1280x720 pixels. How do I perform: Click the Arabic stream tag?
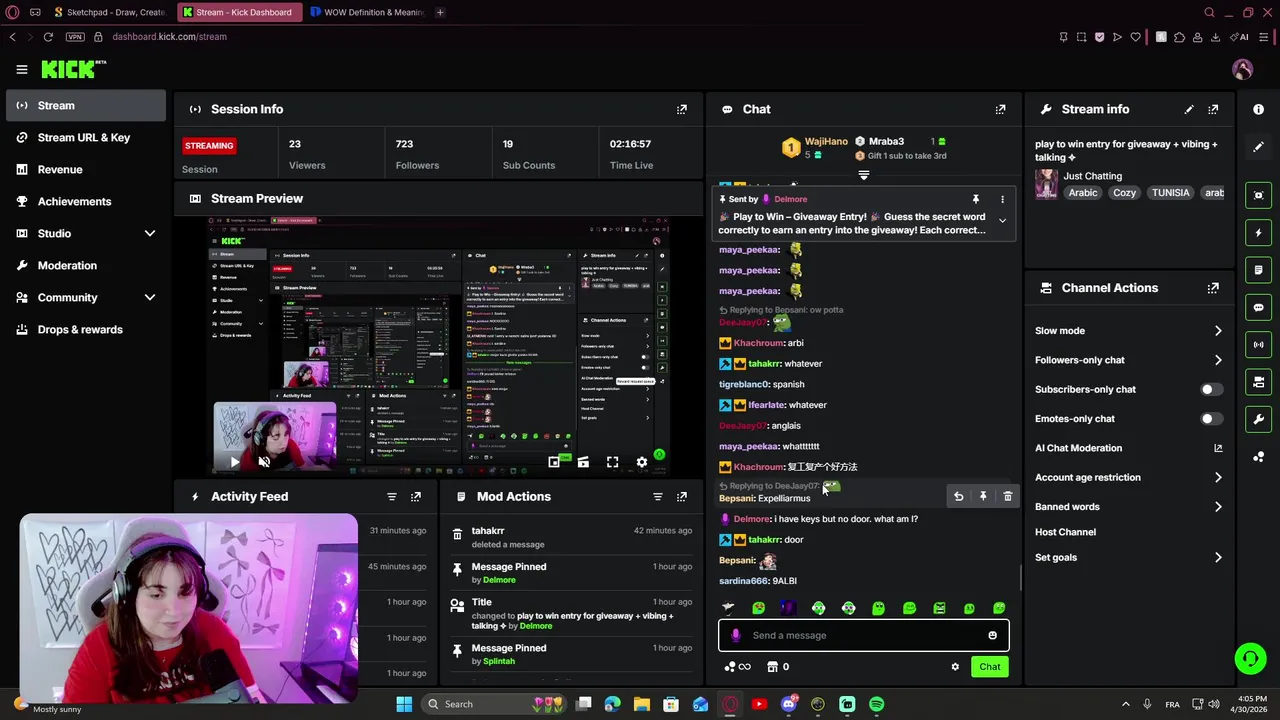click(1082, 193)
